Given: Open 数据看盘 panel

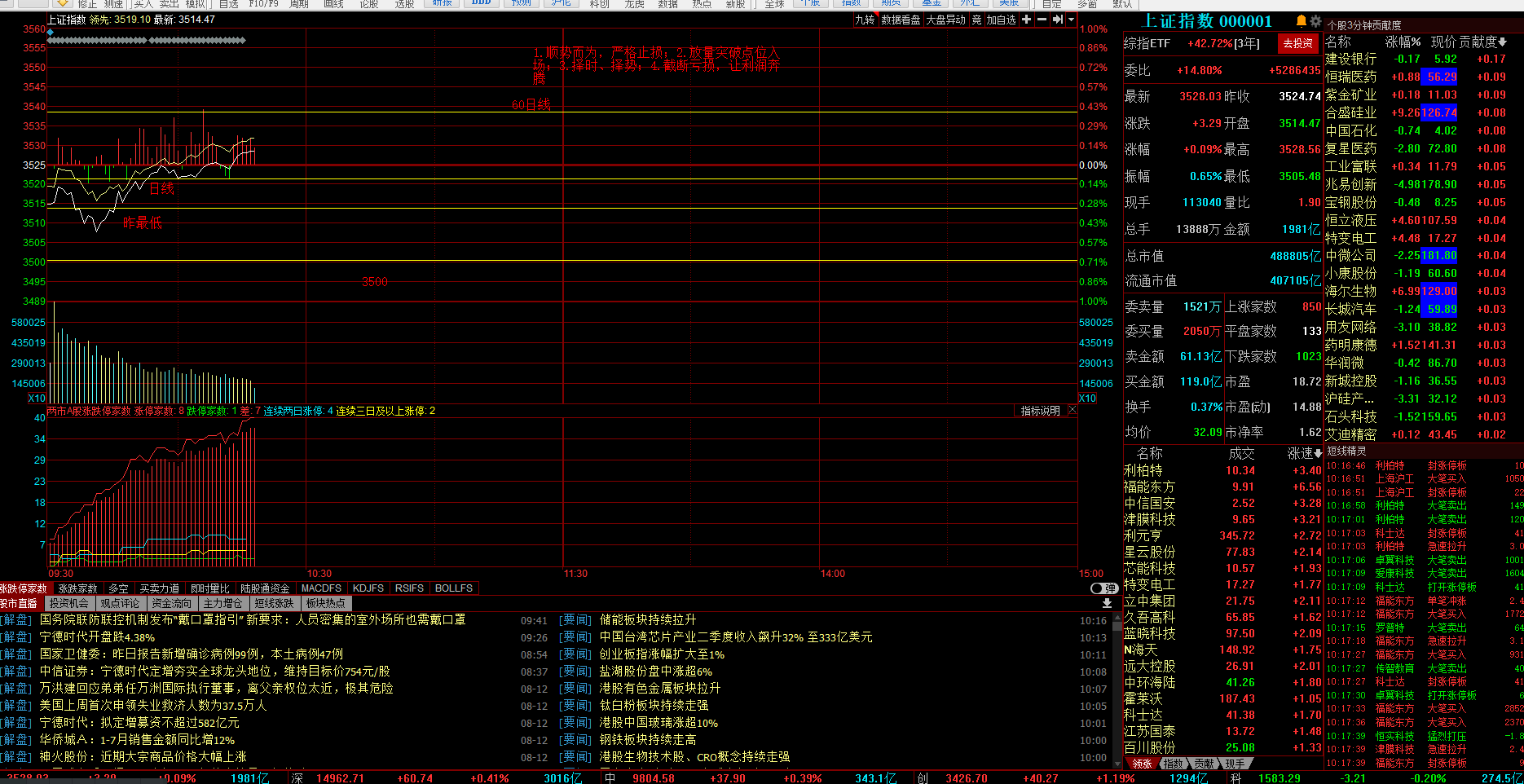Looking at the screenshot, I should pos(901,20).
